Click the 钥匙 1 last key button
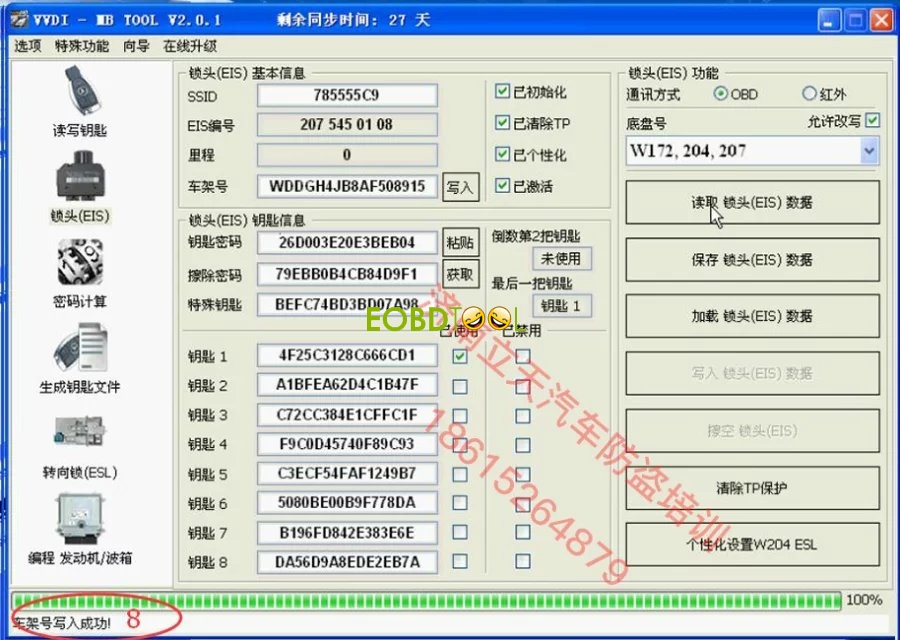 pos(561,305)
